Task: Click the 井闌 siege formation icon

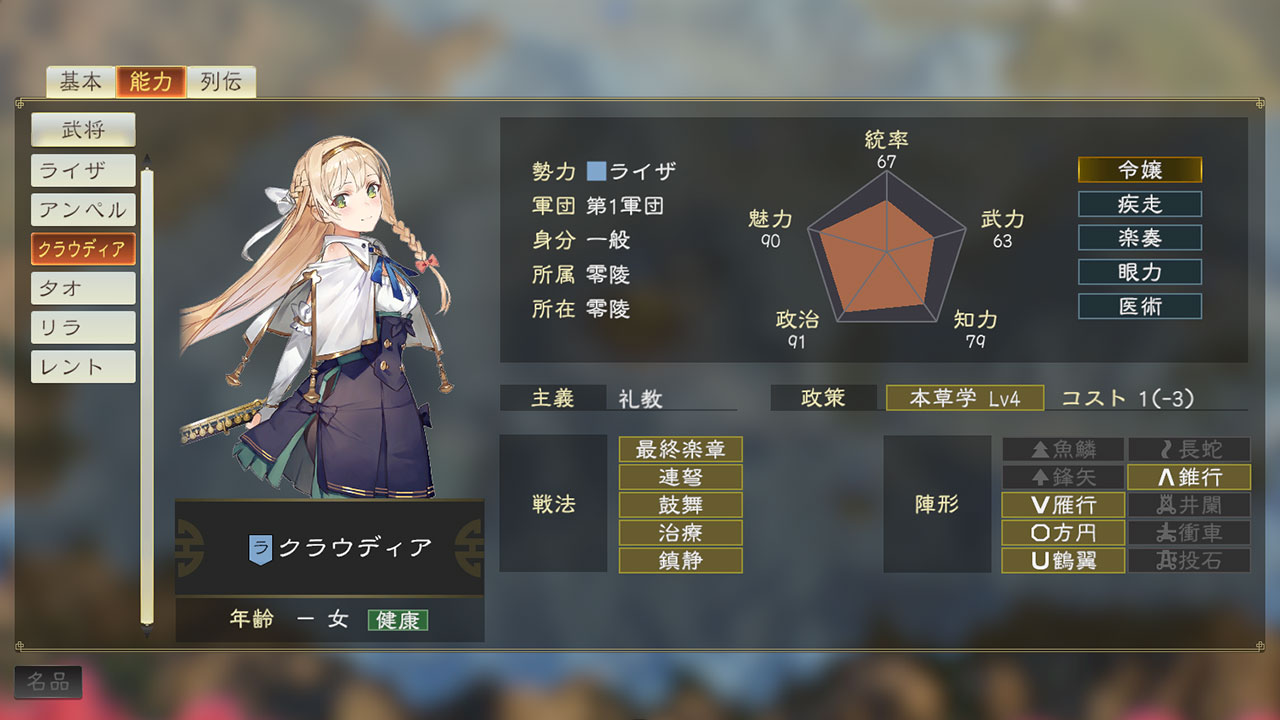Action: [1189, 505]
